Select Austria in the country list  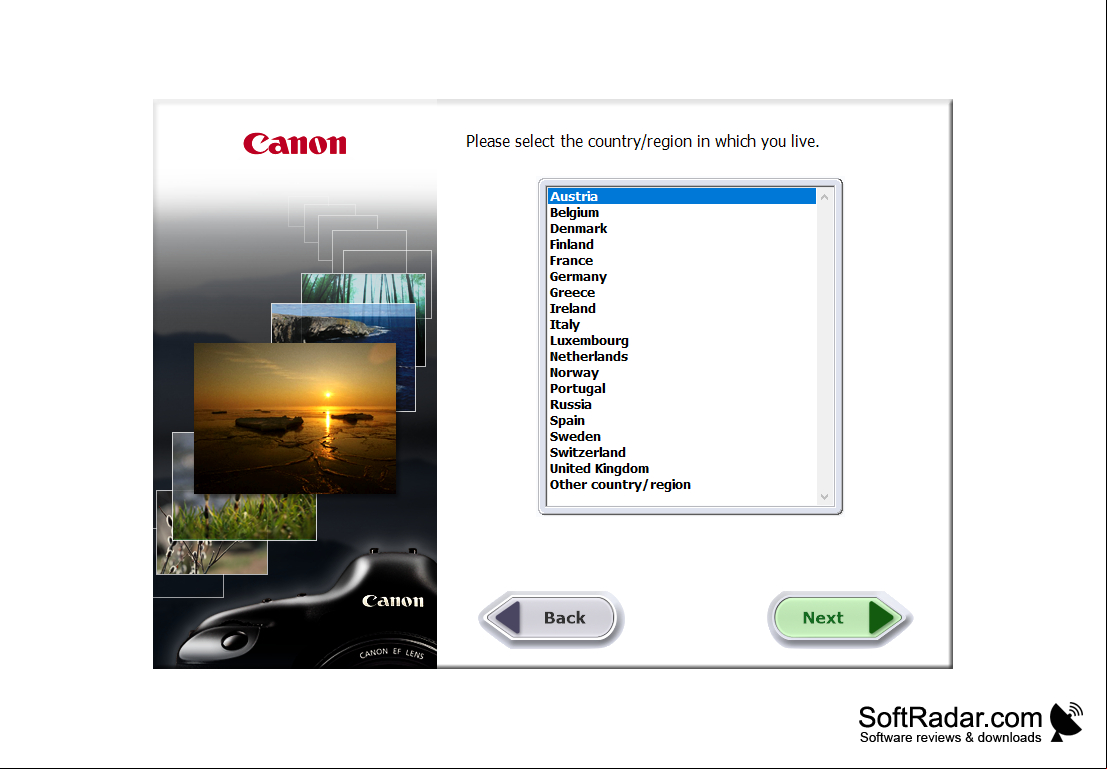681,196
